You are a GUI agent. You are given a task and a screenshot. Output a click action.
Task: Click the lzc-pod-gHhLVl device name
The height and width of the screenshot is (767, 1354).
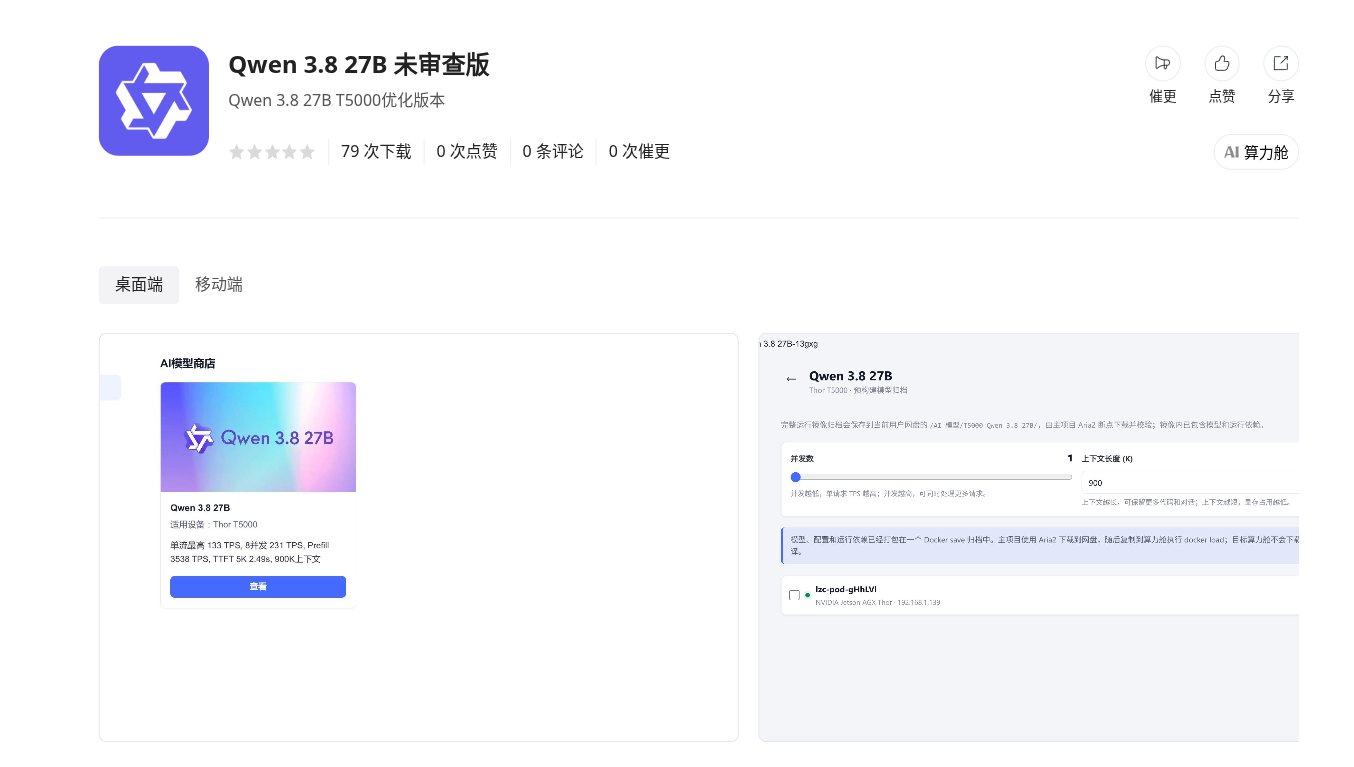pos(846,589)
